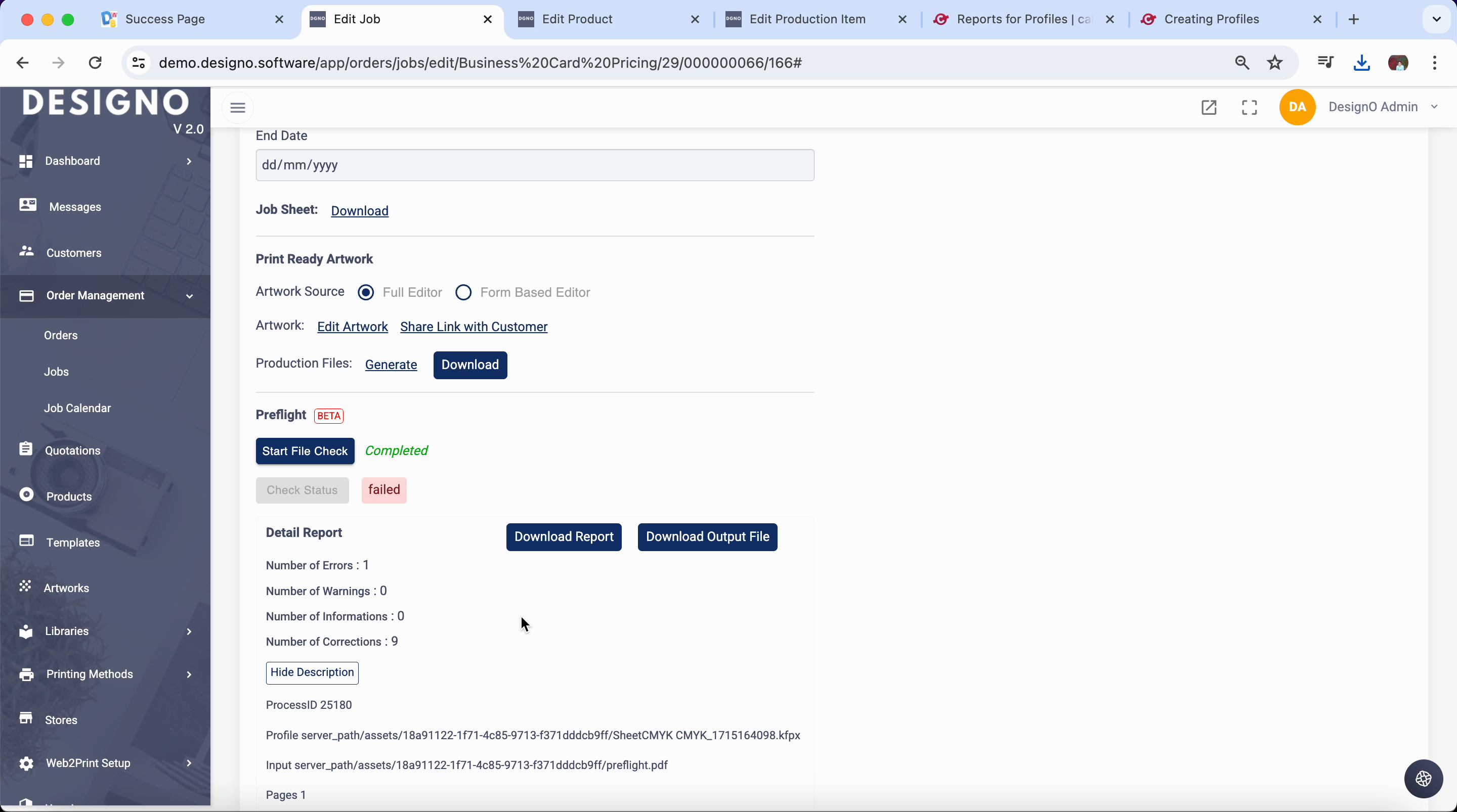Hide Description of detail report
1457x812 pixels.
pos(312,672)
